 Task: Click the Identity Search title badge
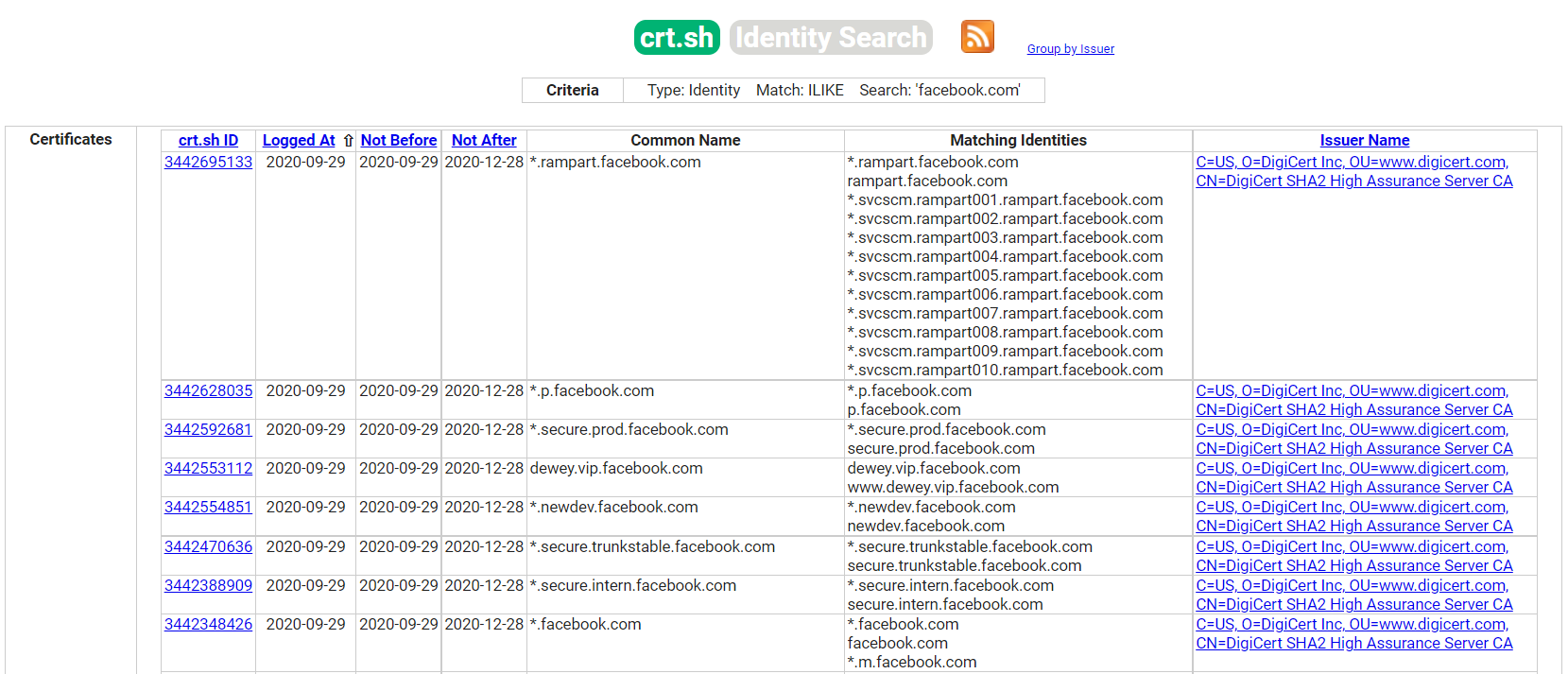[x=831, y=38]
